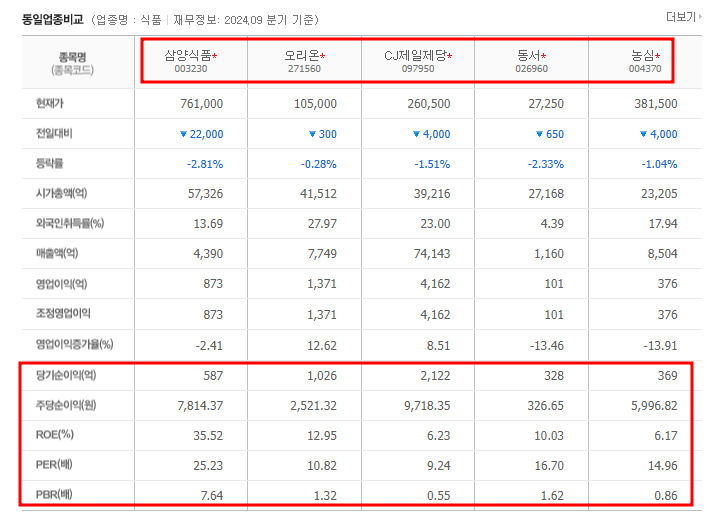Click foreign ownership value 4.39
This screenshot has height=515, width=707.
pos(552,224)
